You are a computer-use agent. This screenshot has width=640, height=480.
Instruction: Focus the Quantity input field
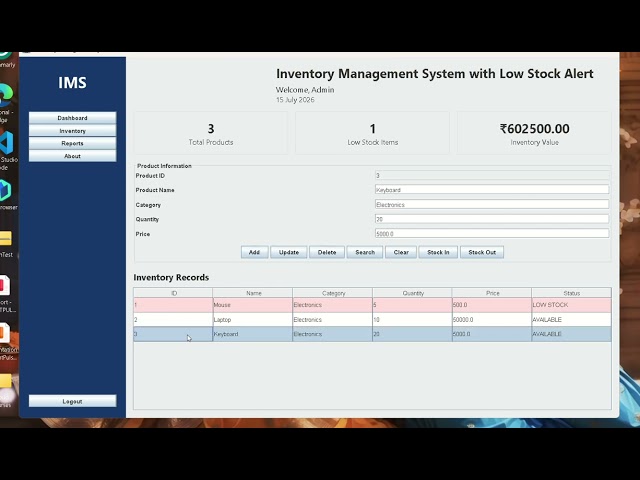click(492, 219)
